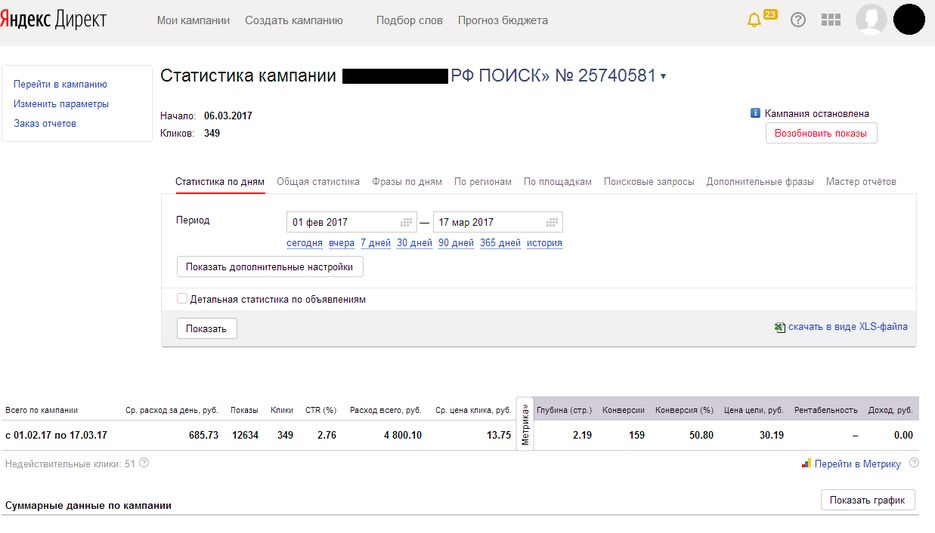Go to Подбор слов

point(409,20)
